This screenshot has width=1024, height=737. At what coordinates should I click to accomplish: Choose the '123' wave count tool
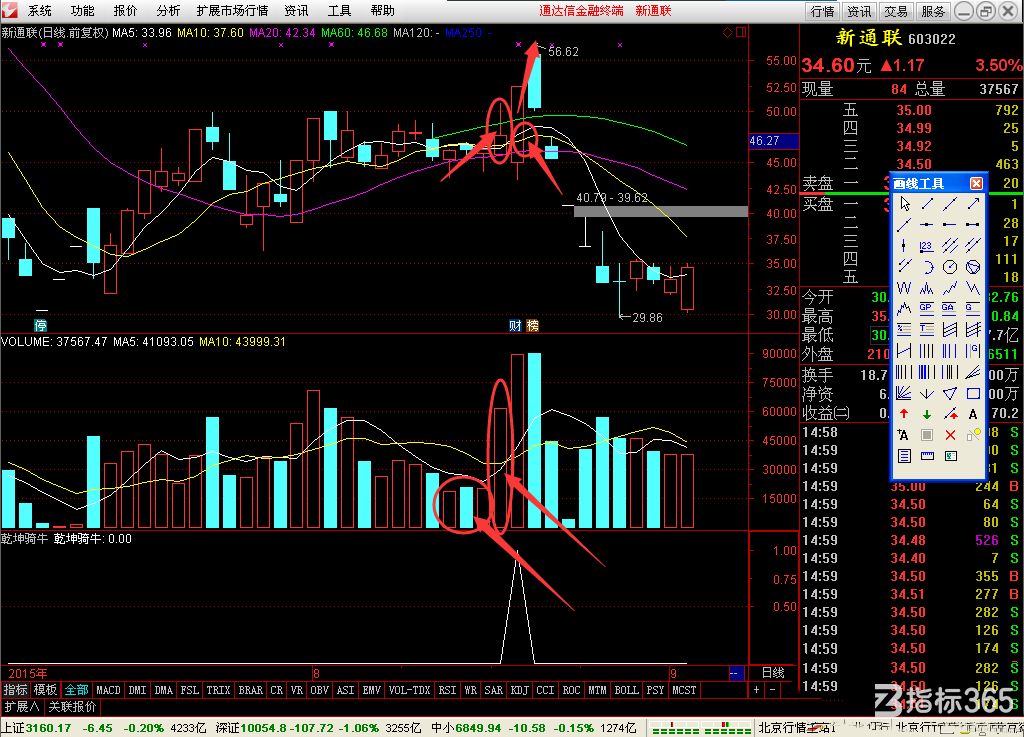[x=927, y=246]
